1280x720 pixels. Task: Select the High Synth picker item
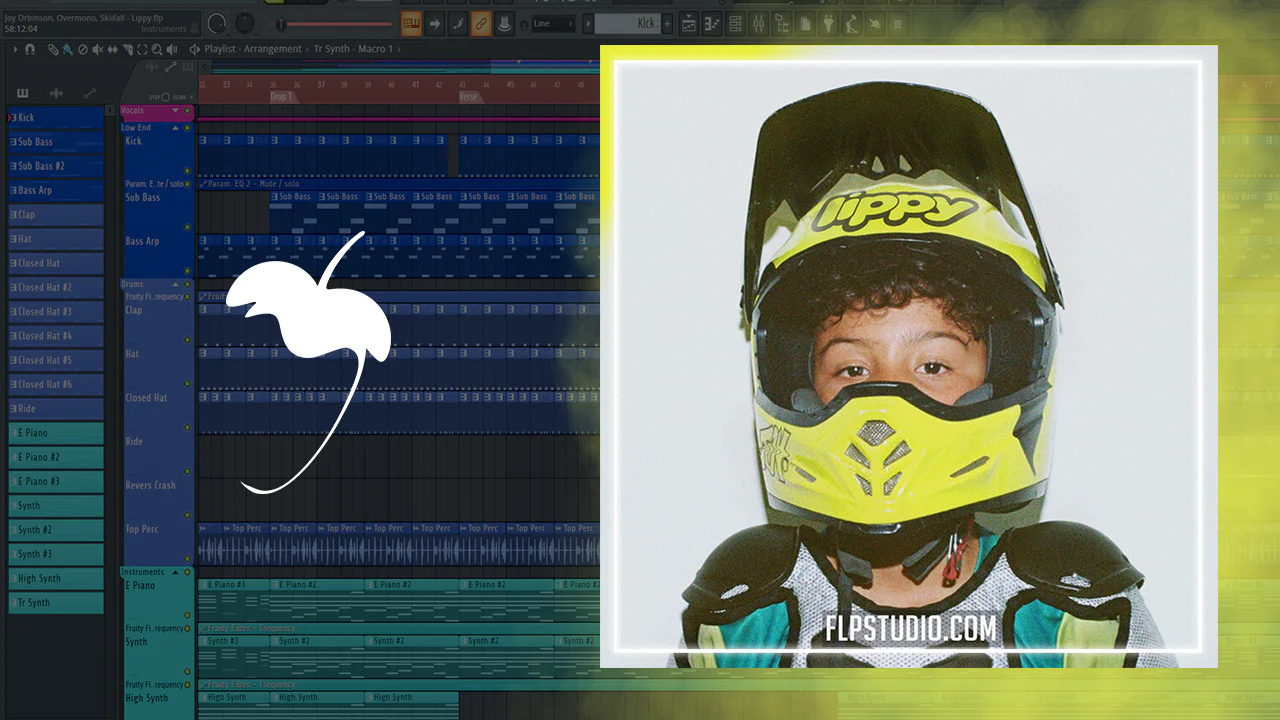(x=55, y=578)
